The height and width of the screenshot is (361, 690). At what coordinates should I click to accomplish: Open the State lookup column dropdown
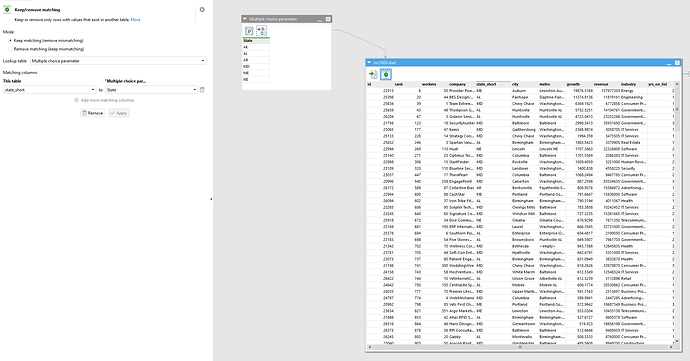point(151,90)
